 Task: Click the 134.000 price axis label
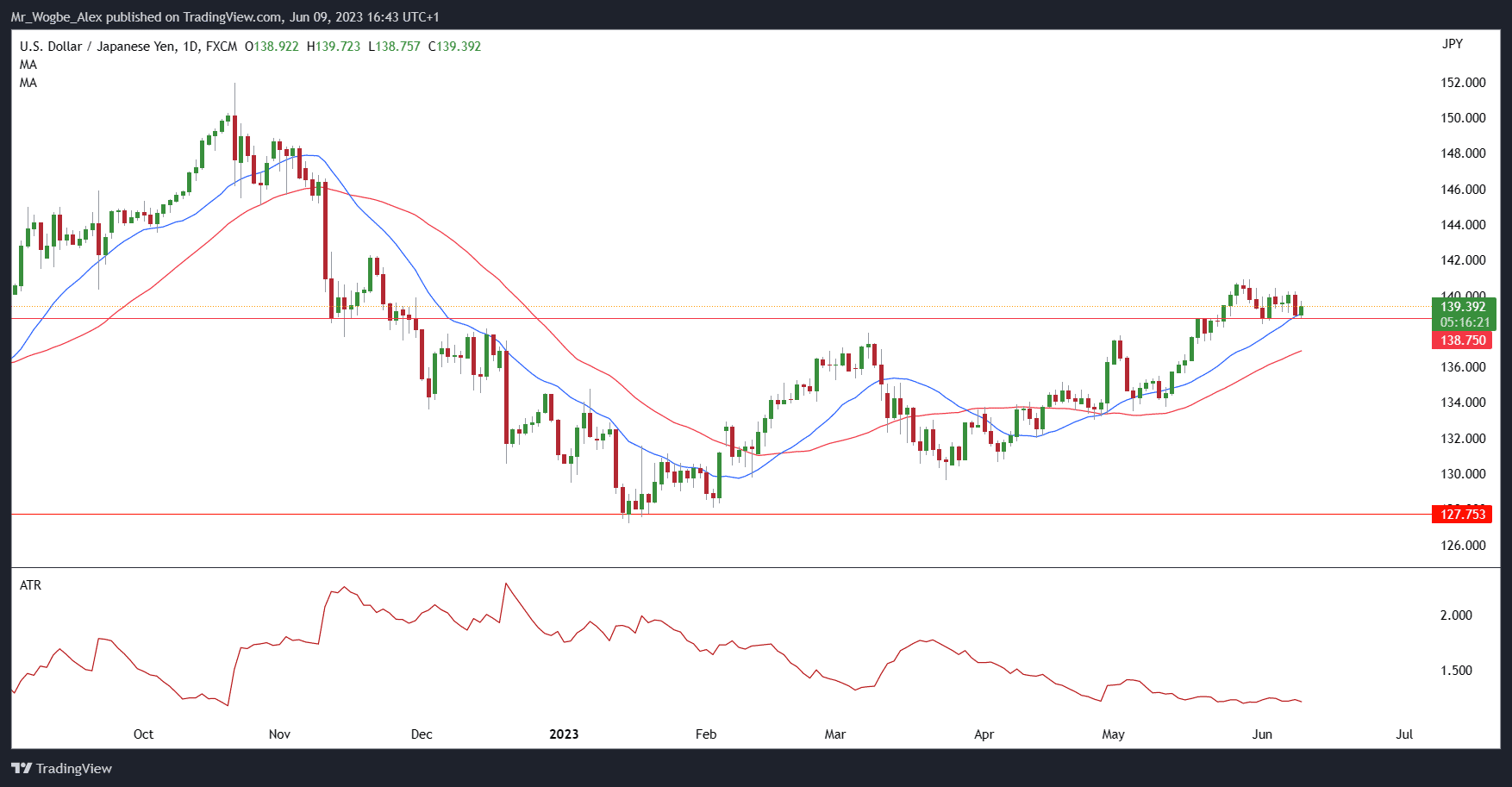(1464, 403)
